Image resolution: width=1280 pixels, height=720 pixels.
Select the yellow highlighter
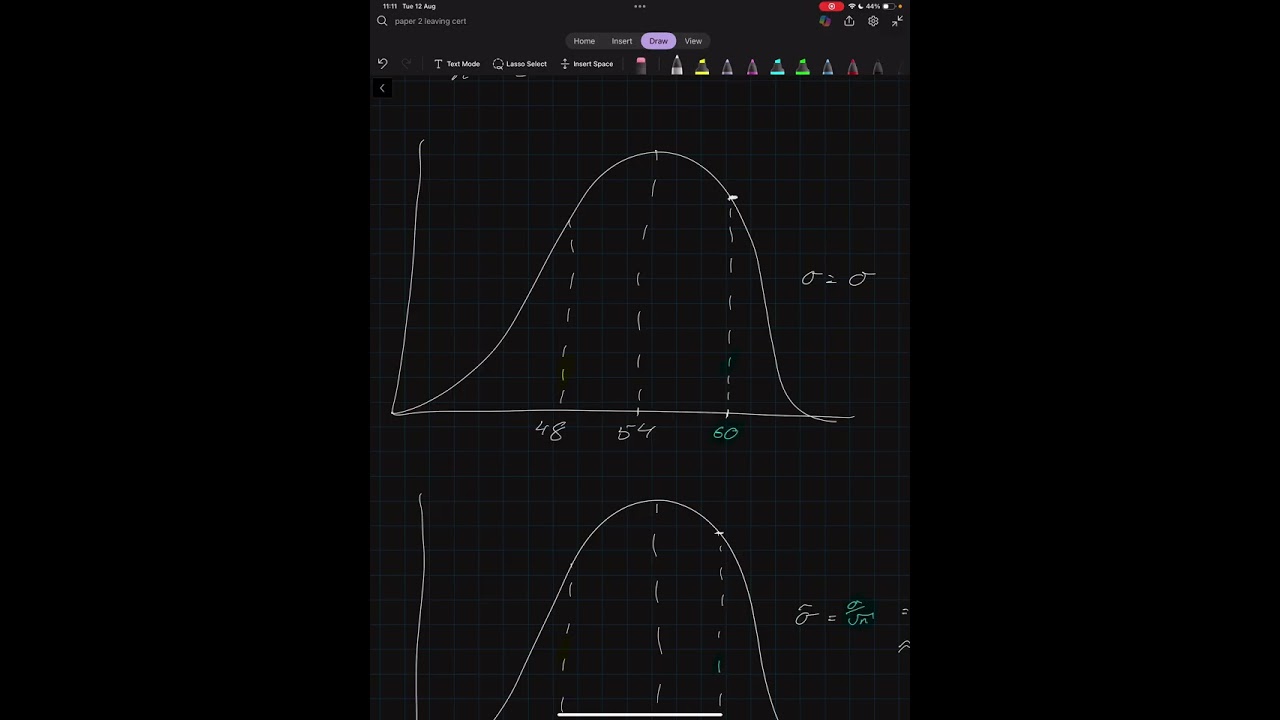coord(702,66)
